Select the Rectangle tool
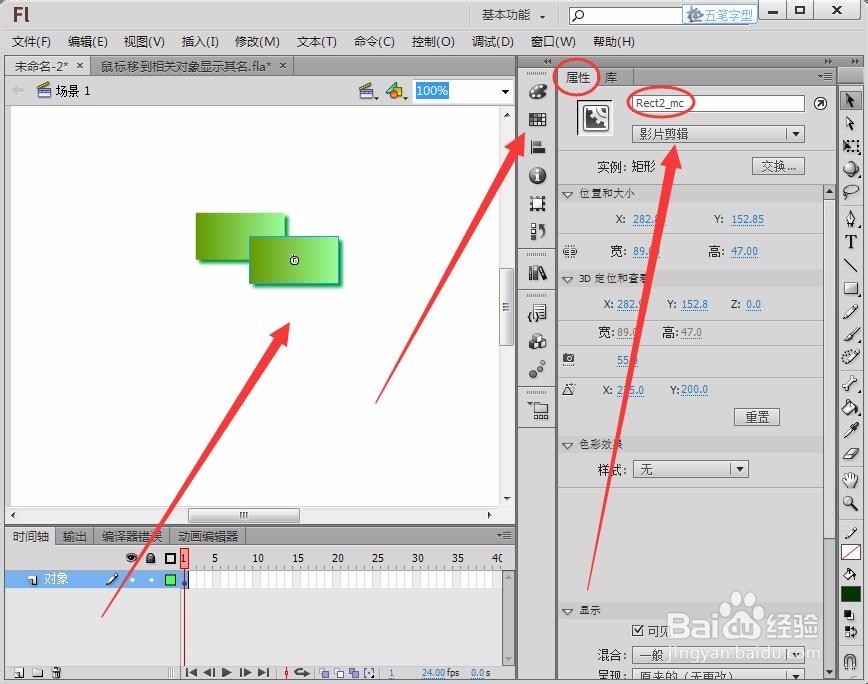868x684 pixels. point(851,288)
